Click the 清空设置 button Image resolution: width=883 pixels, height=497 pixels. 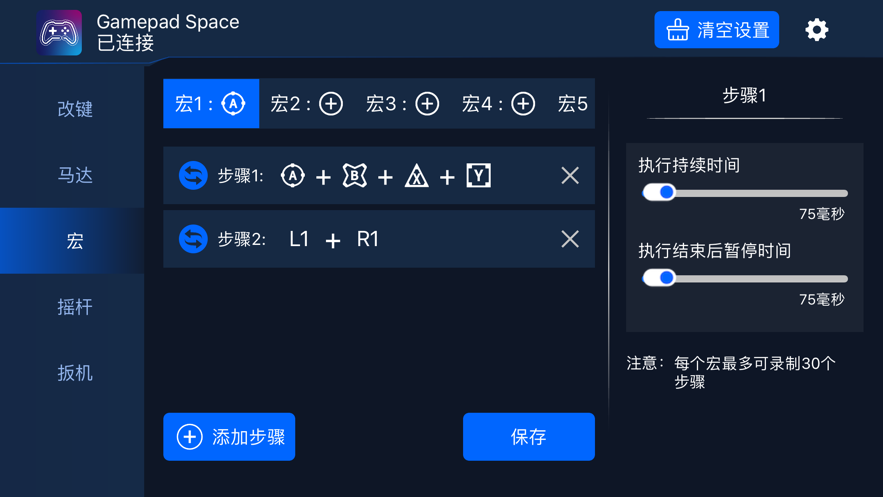[x=717, y=30]
